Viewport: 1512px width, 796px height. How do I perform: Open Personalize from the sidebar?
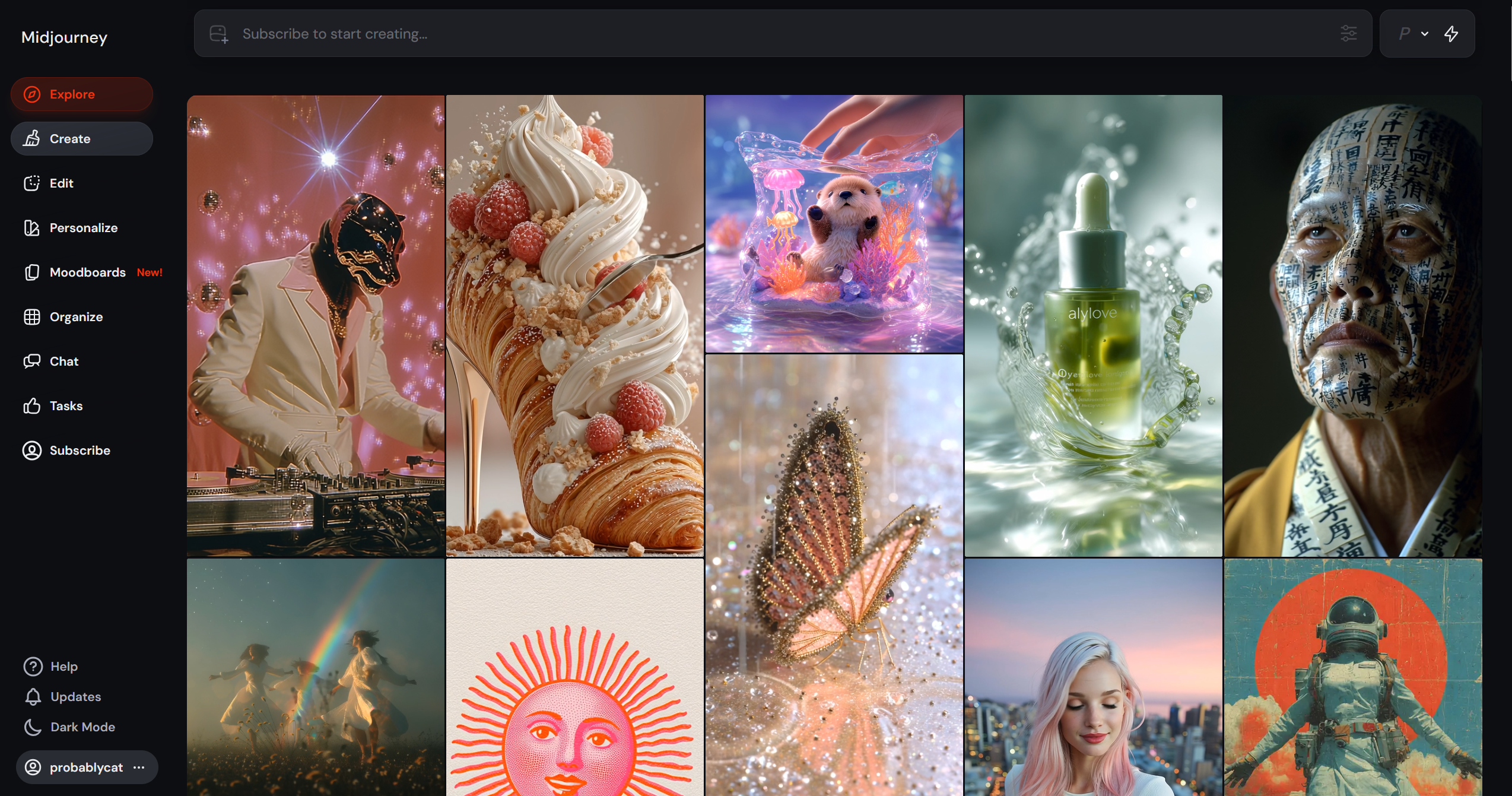(x=83, y=228)
